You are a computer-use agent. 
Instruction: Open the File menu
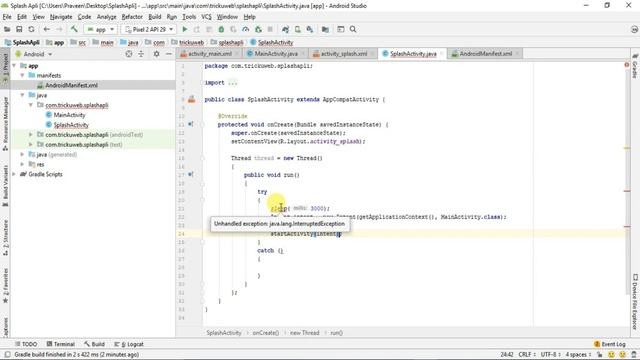click(7, 17)
